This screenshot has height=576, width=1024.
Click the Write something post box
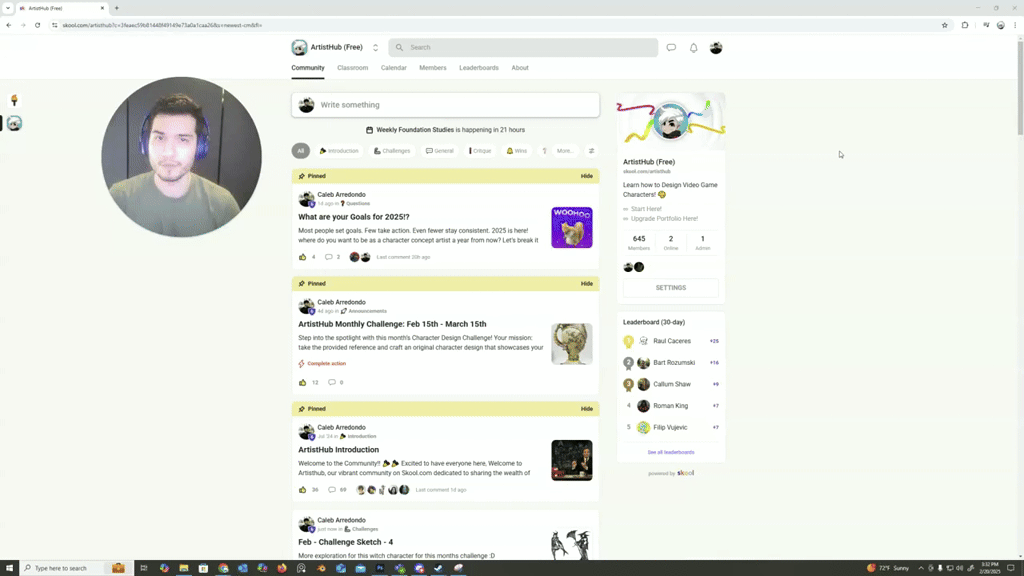point(445,105)
